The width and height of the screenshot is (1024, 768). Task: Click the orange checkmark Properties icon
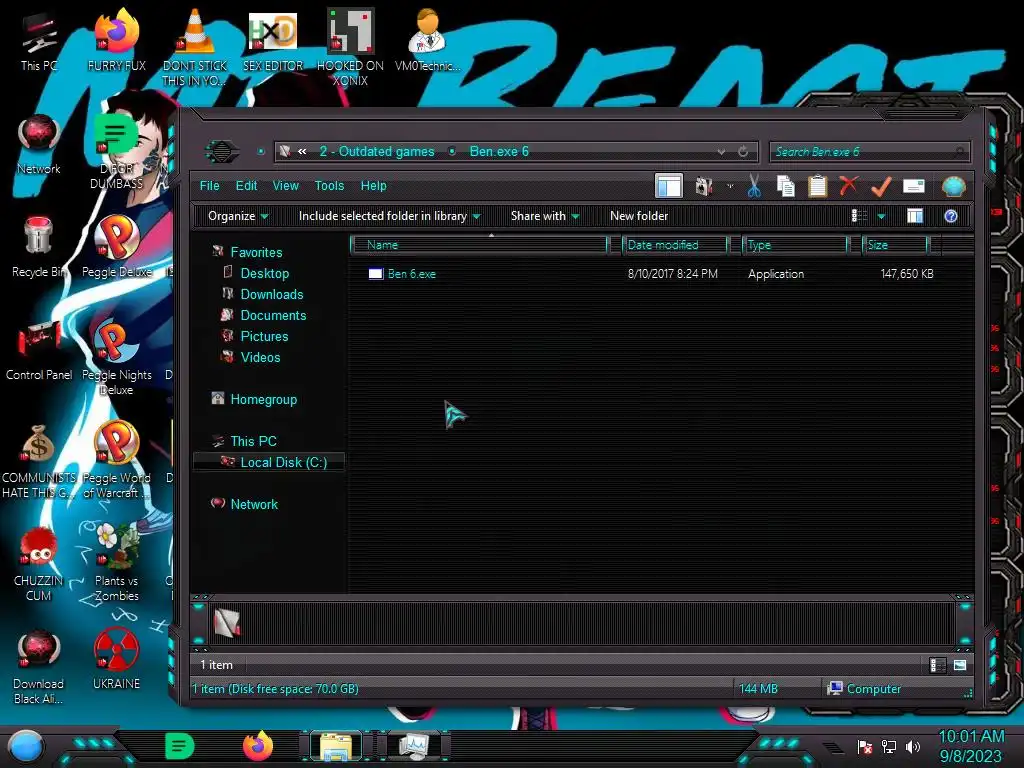pyautogui.click(x=881, y=187)
